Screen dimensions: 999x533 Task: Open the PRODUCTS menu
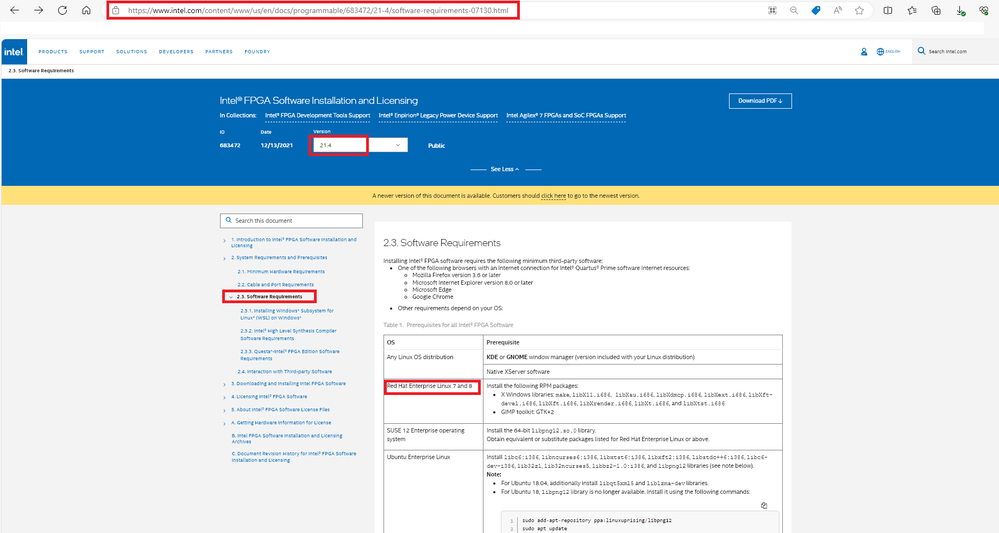pyautogui.click(x=53, y=52)
